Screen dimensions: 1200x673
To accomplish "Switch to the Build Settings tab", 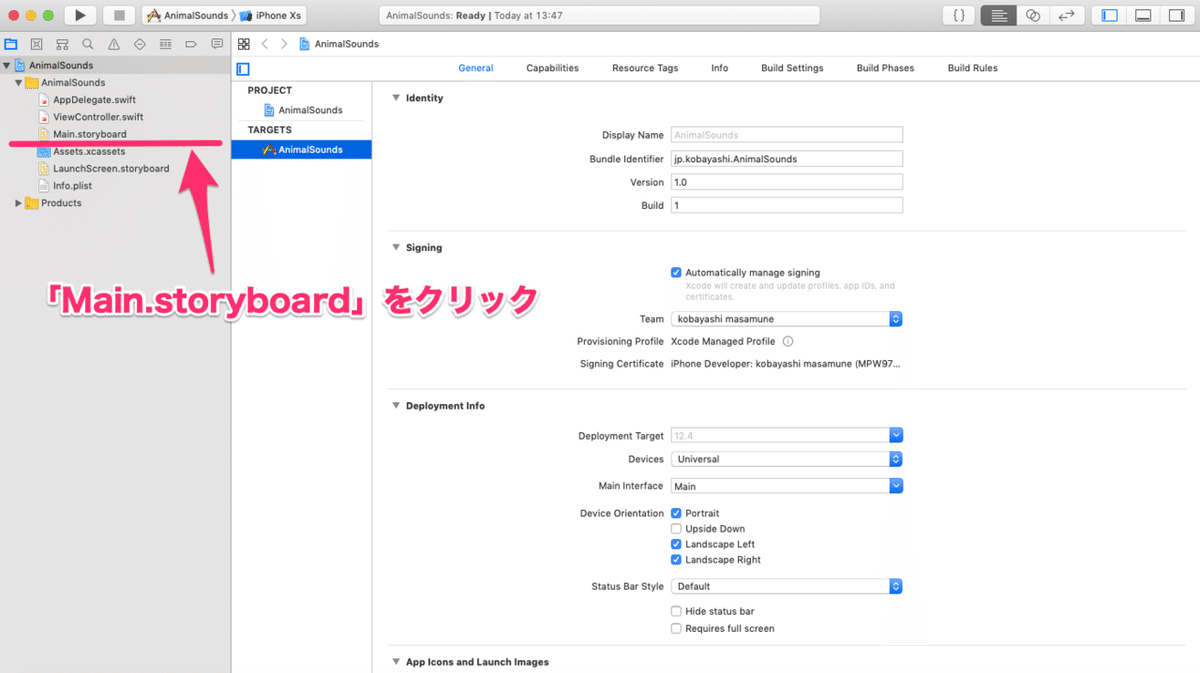I will click(792, 68).
